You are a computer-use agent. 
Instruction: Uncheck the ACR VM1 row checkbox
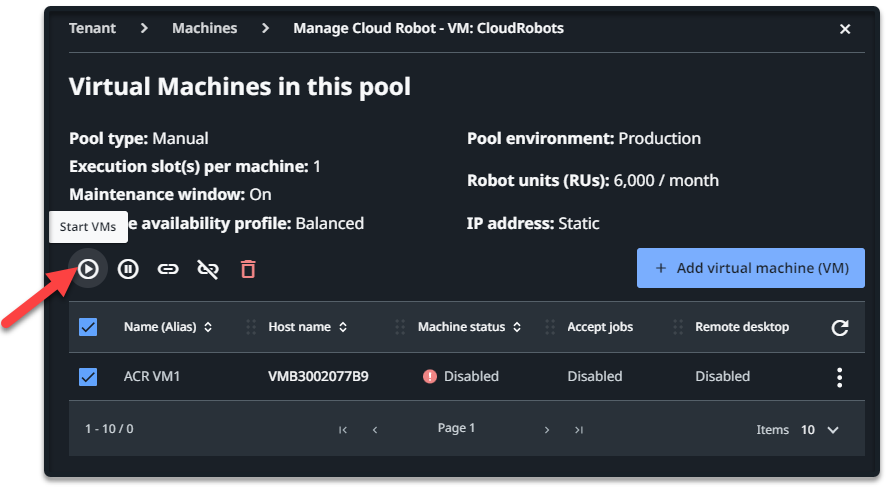pyautogui.click(x=88, y=377)
